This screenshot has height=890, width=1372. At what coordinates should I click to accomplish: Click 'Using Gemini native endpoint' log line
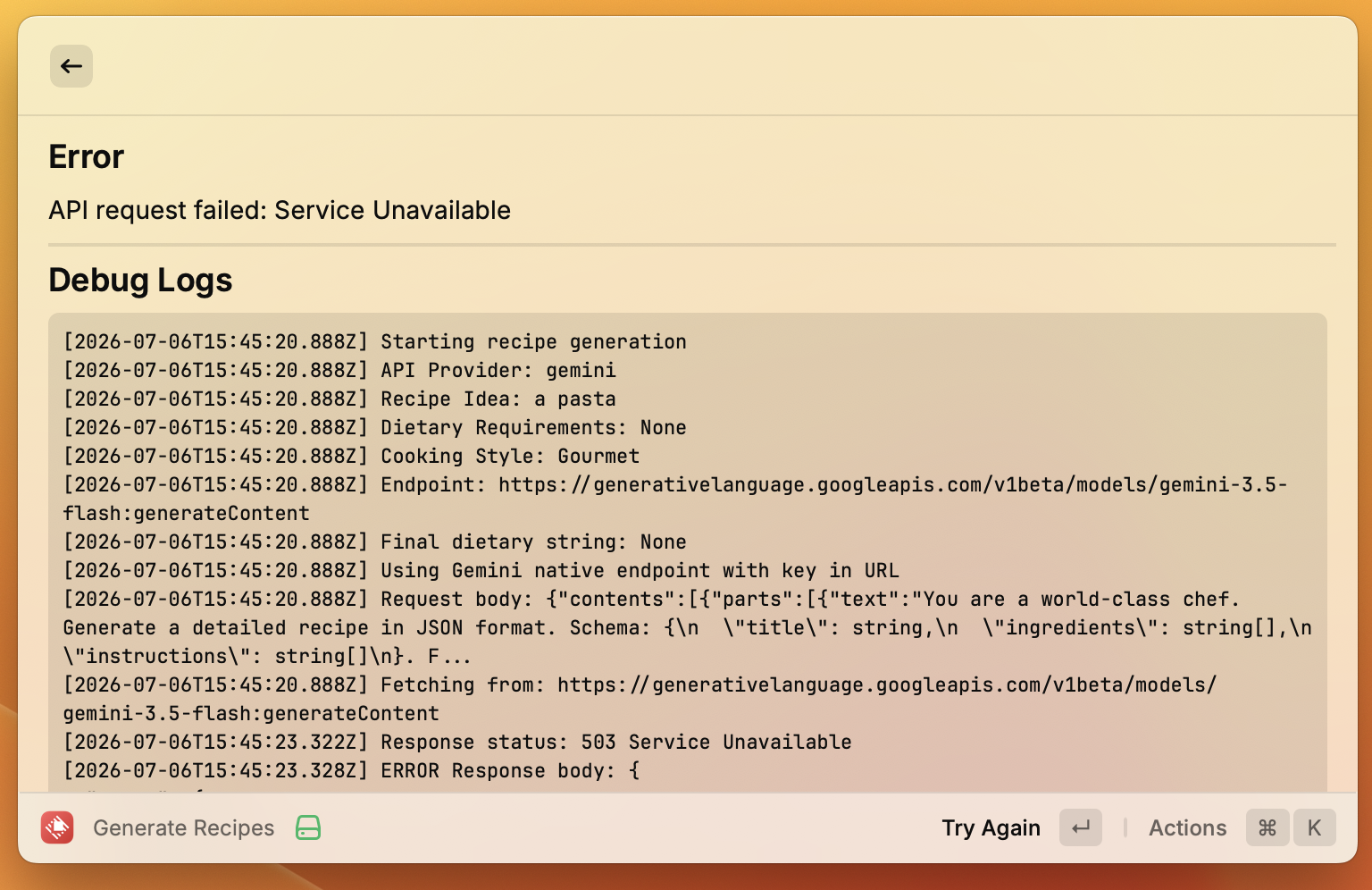click(x=481, y=570)
